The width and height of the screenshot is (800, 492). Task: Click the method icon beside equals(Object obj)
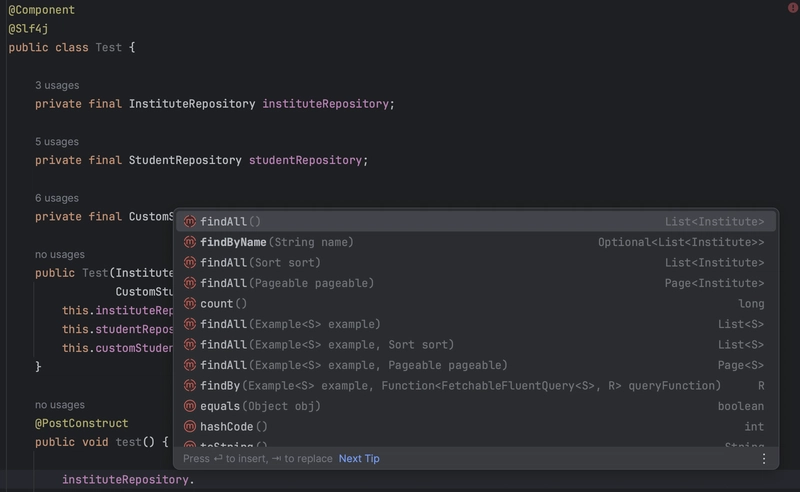coord(190,406)
